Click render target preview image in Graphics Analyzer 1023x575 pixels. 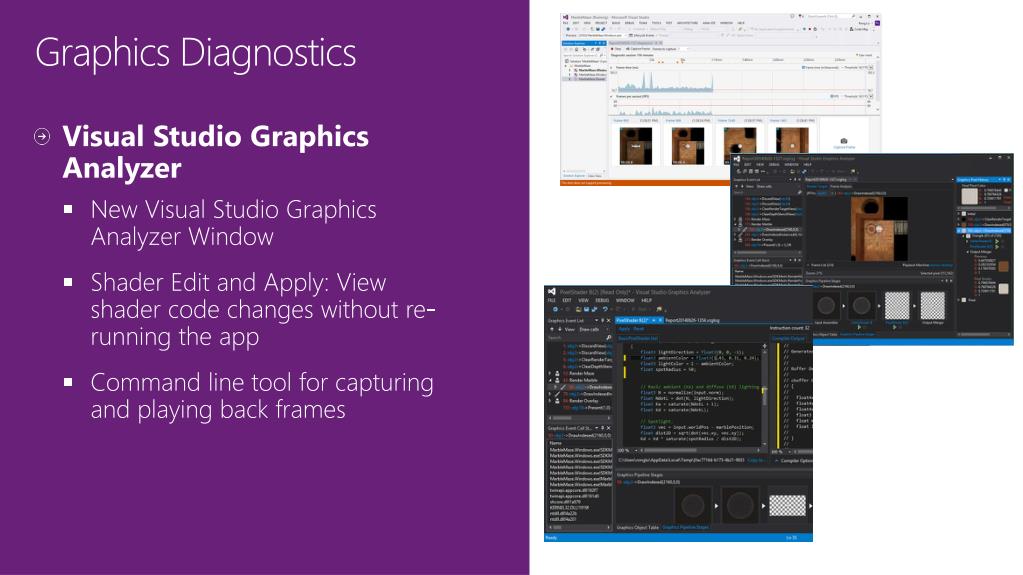(879, 228)
